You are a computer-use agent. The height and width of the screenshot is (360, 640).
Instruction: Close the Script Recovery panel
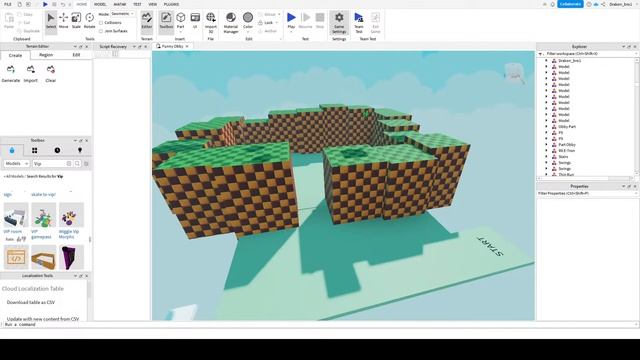pyautogui.click(x=145, y=47)
